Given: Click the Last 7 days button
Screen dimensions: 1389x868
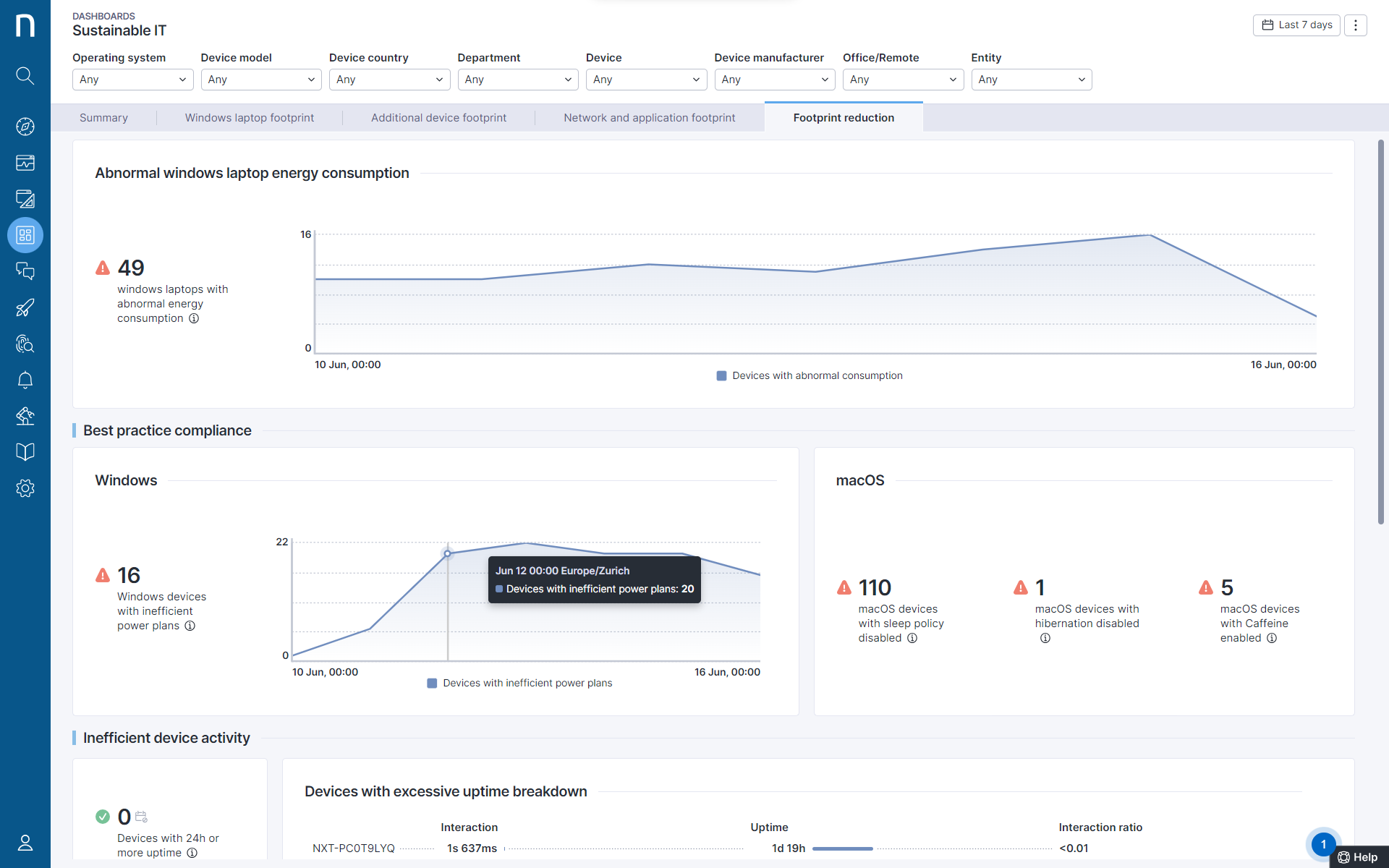Looking at the screenshot, I should tap(1296, 25).
